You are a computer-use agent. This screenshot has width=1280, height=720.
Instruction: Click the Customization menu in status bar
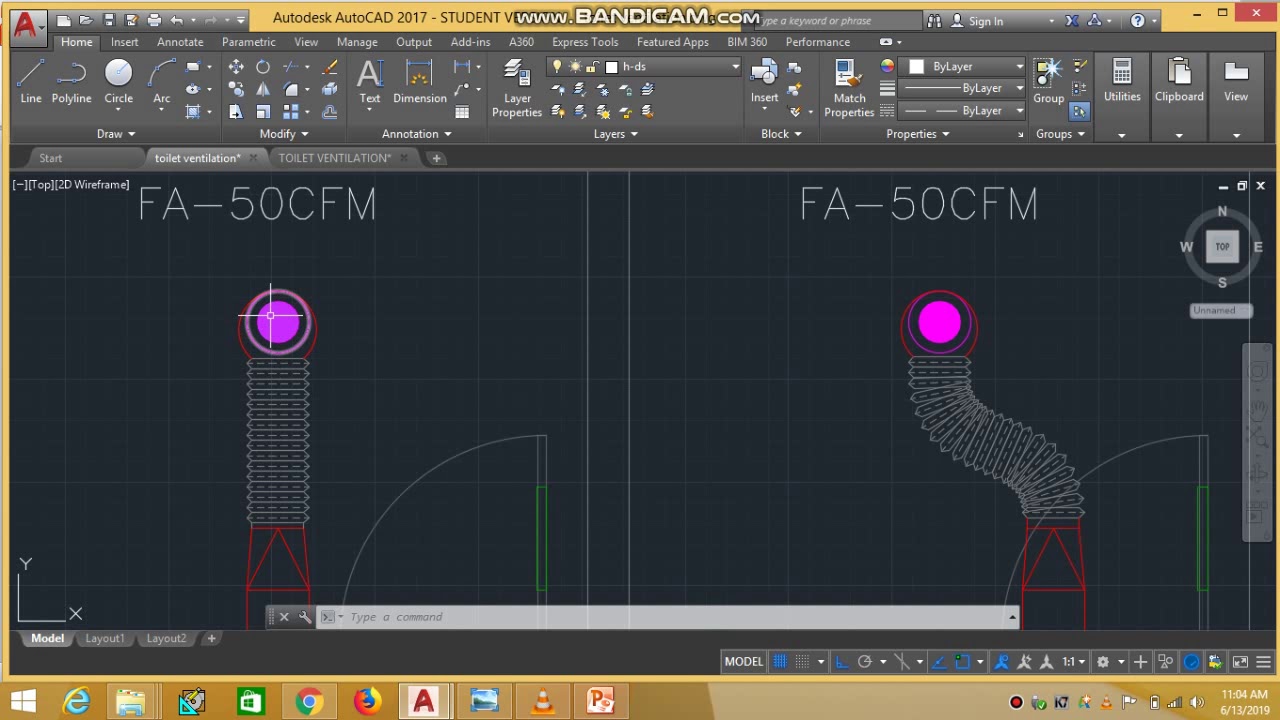(1262, 661)
